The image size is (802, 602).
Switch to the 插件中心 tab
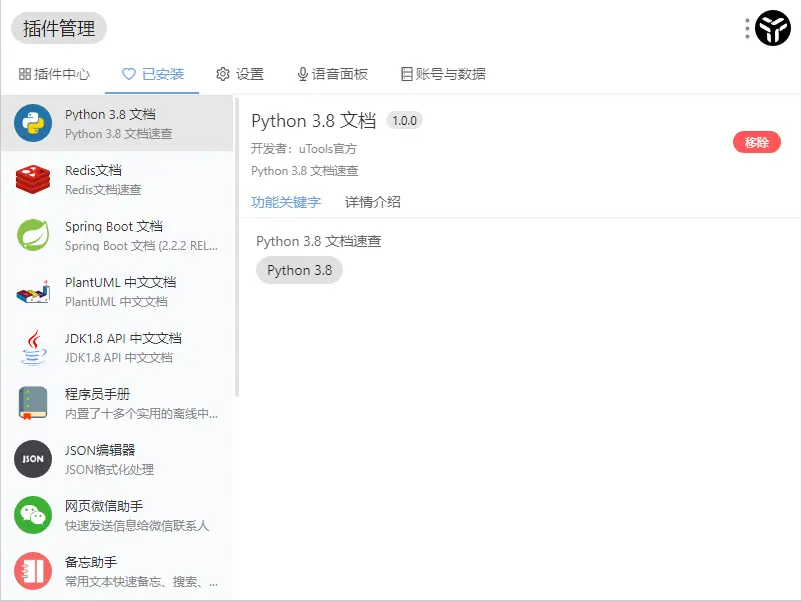[54, 74]
